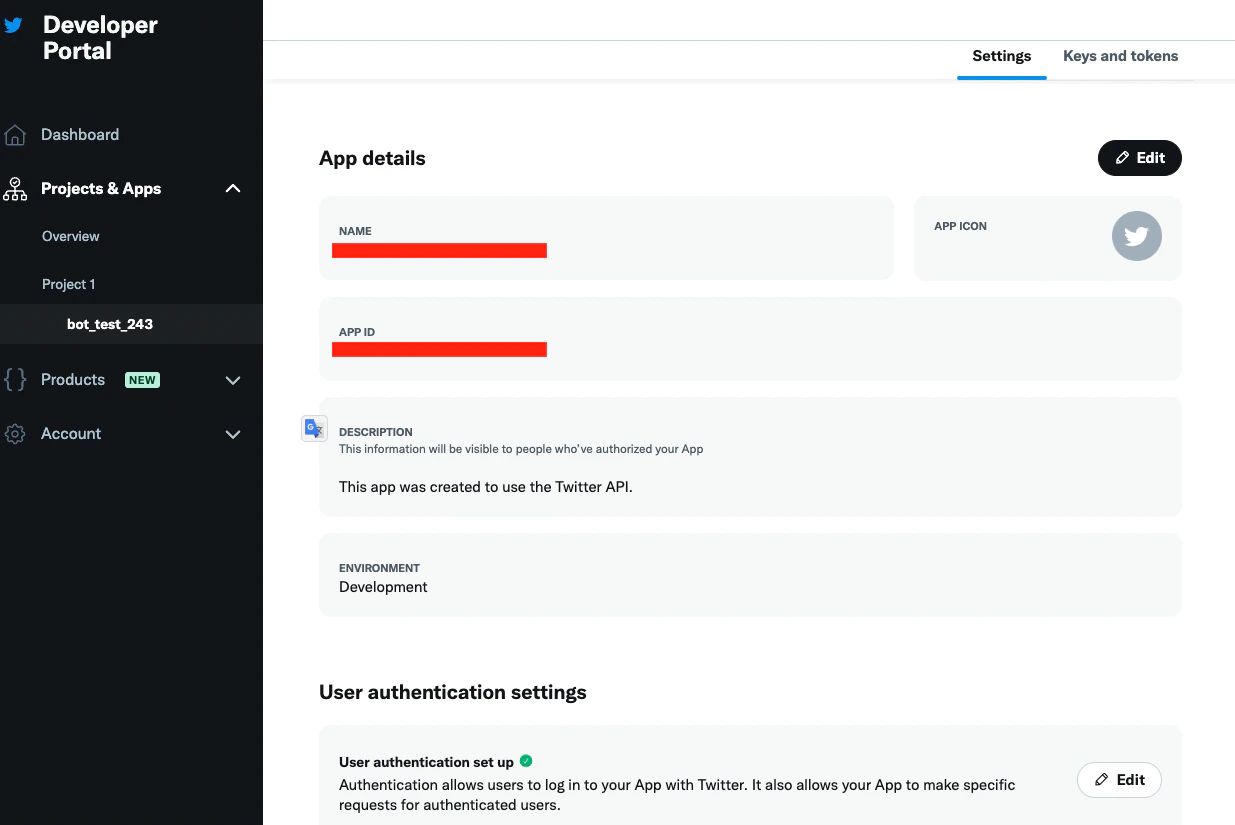Open the Overview page in sidebar

[71, 237]
